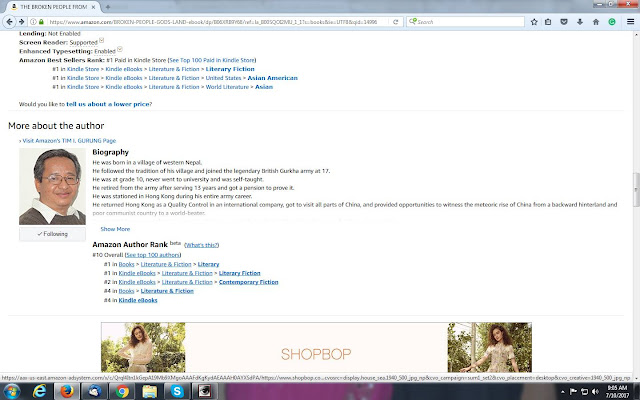This screenshot has width=640, height=400.
Task: Open See Top 100 Paid in Kindle Store
Action: [212, 60]
